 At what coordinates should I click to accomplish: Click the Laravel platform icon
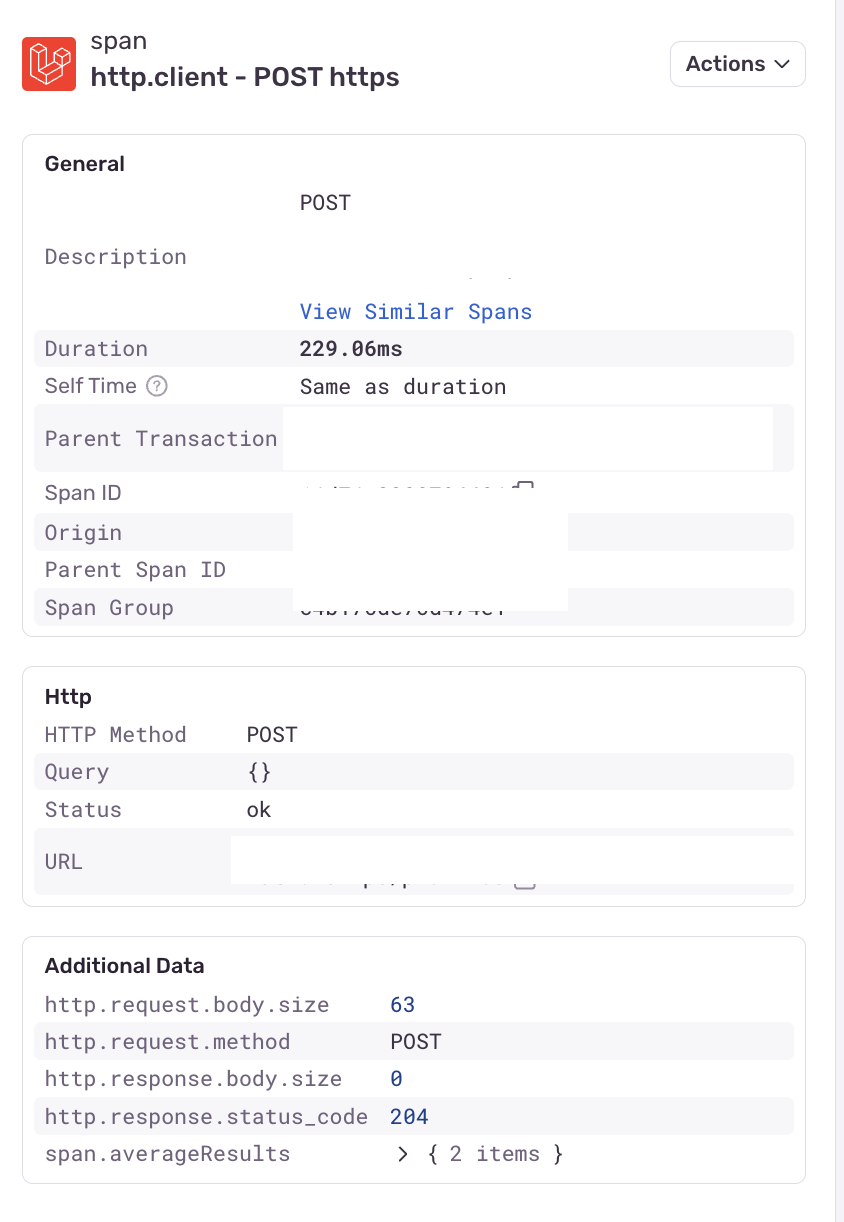click(49, 64)
